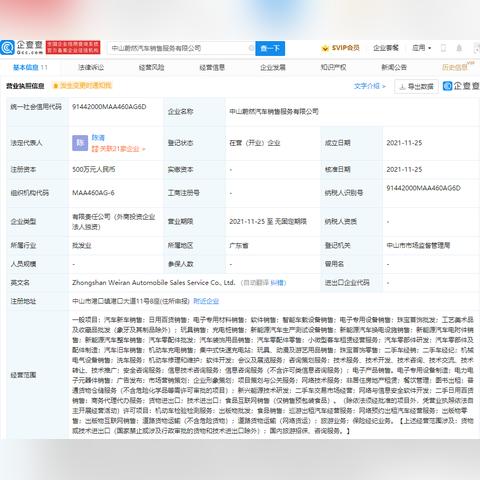Viewport: 480px width, 480px height.
Task: Select English name Zhongshan Weiran Automobile Sales
Action: [x=154, y=283]
